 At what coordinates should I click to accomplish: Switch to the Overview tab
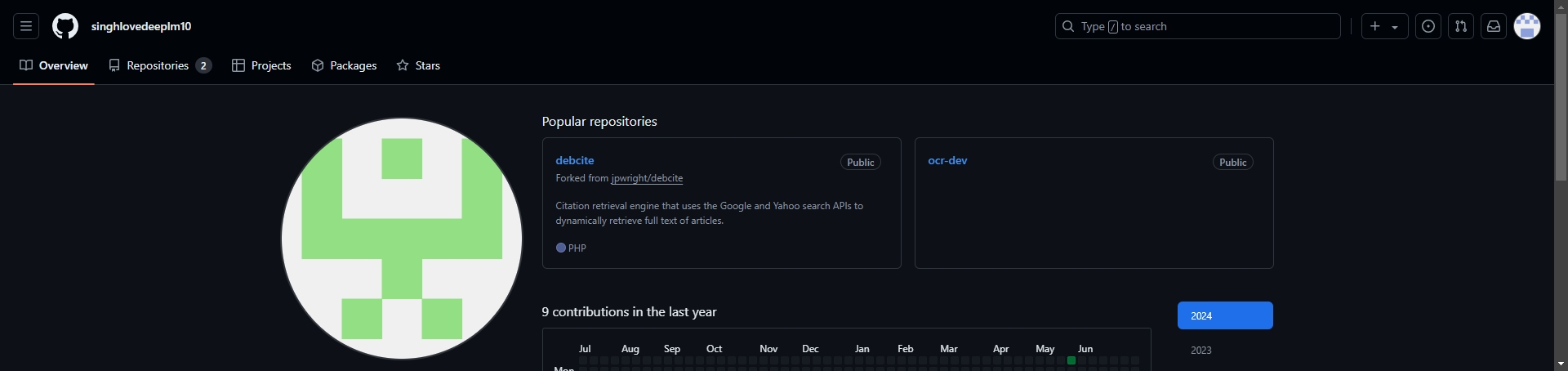coord(54,65)
